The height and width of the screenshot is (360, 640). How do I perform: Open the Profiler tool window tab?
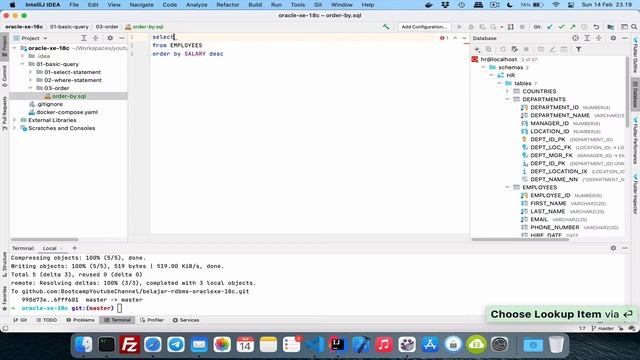pos(152,320)
